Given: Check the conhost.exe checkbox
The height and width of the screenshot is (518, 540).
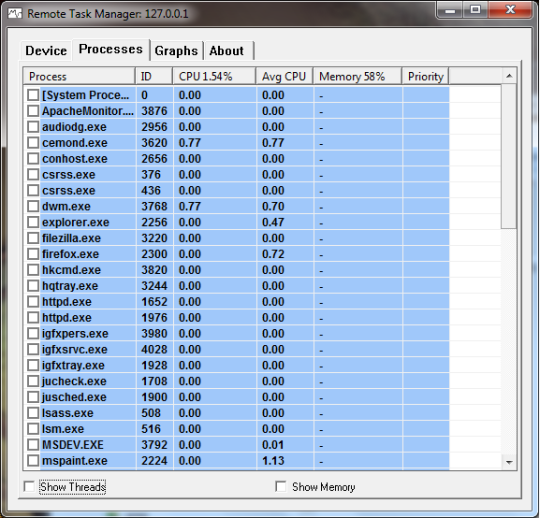Looking at the screenshot, I should coord(33,158).
